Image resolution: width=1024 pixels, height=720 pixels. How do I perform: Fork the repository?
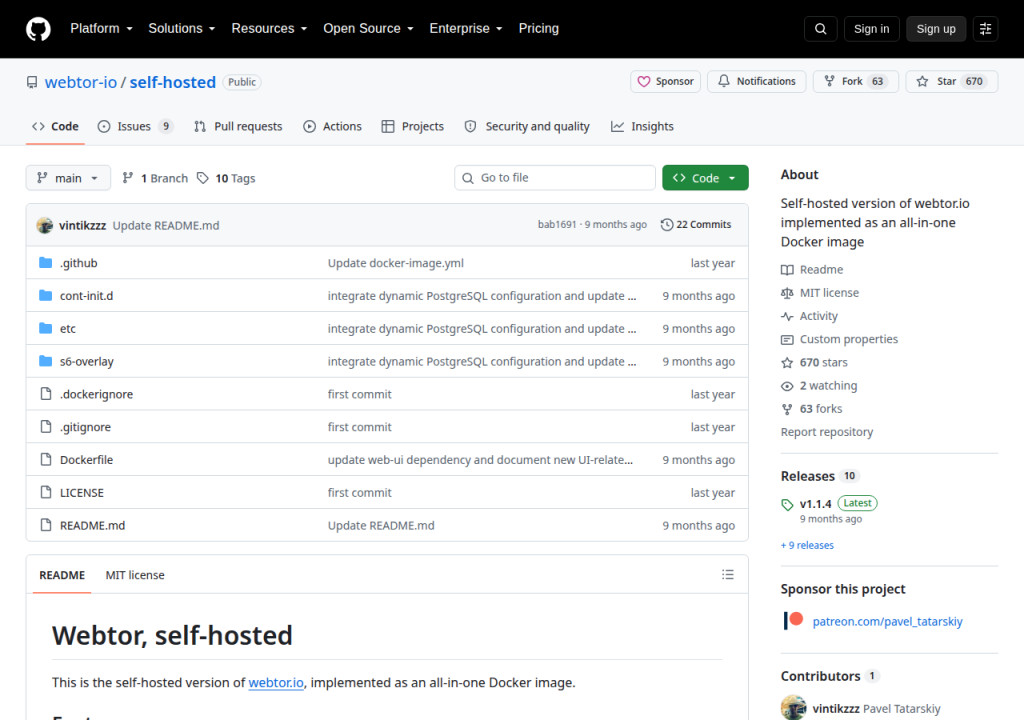coord(856,82)
